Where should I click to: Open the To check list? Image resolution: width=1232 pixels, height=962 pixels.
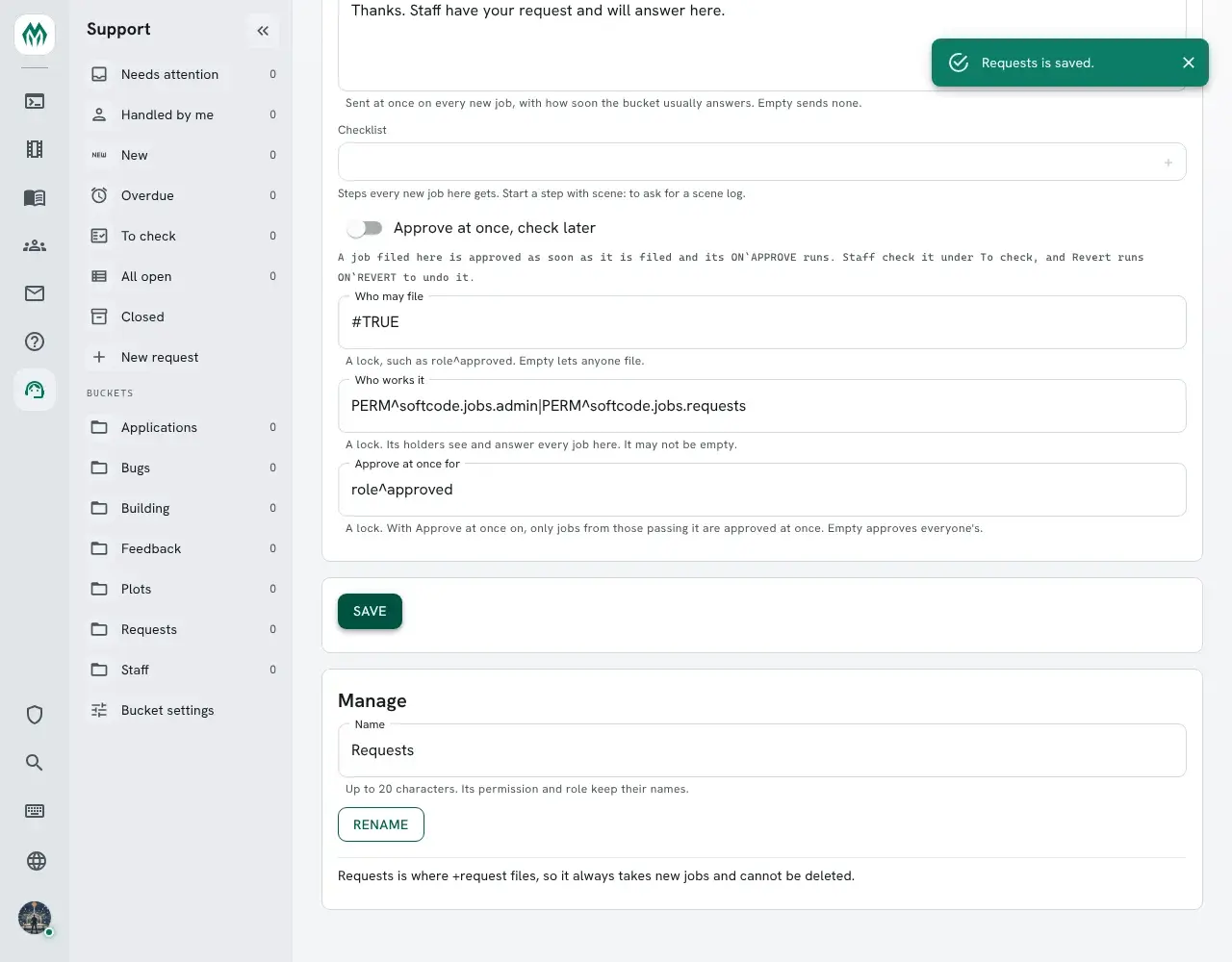pyautogui.click(x=183, y=236)
